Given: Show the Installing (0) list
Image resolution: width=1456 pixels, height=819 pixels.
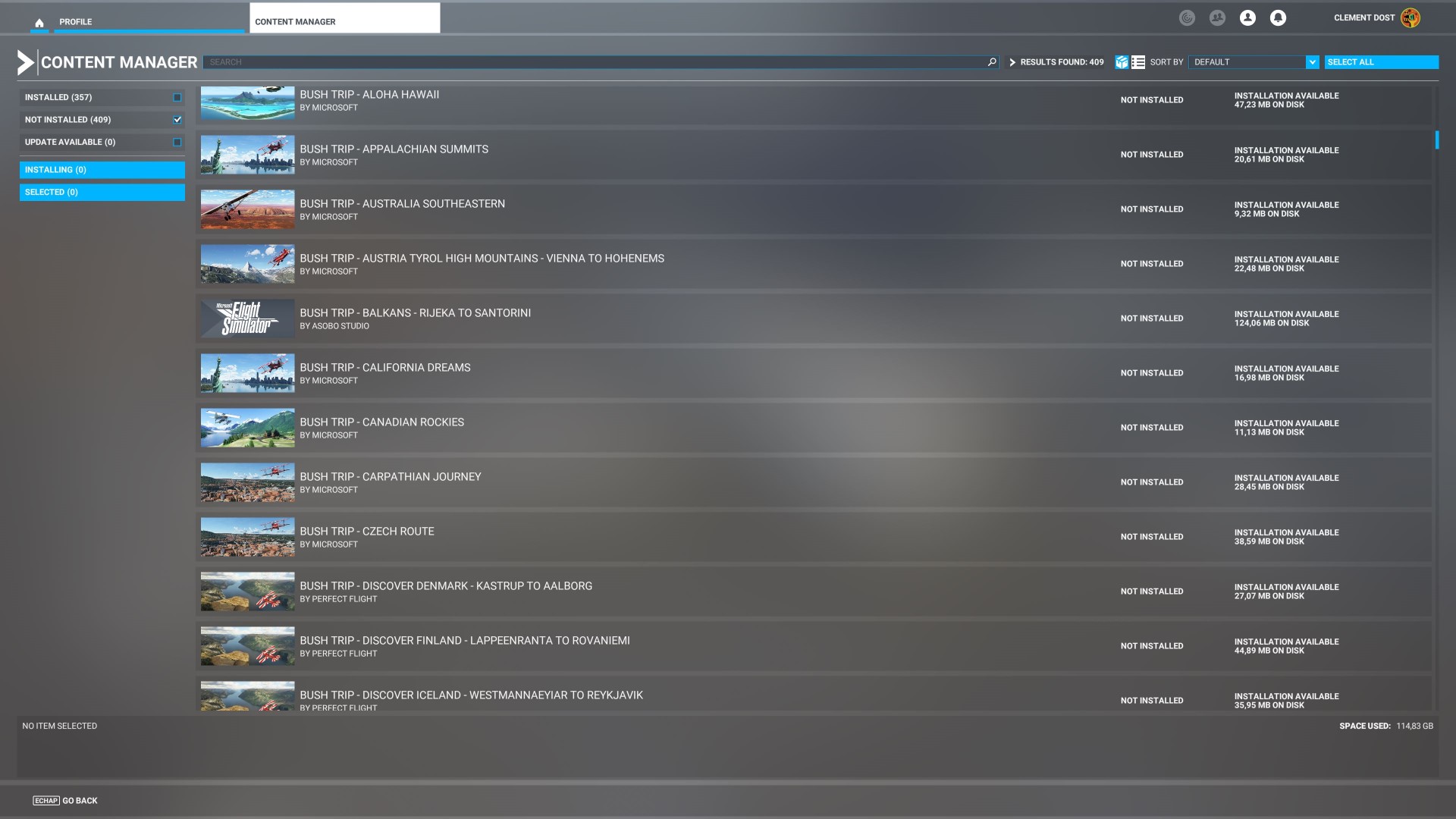Looking at the screenshot, I should [102, 170].
